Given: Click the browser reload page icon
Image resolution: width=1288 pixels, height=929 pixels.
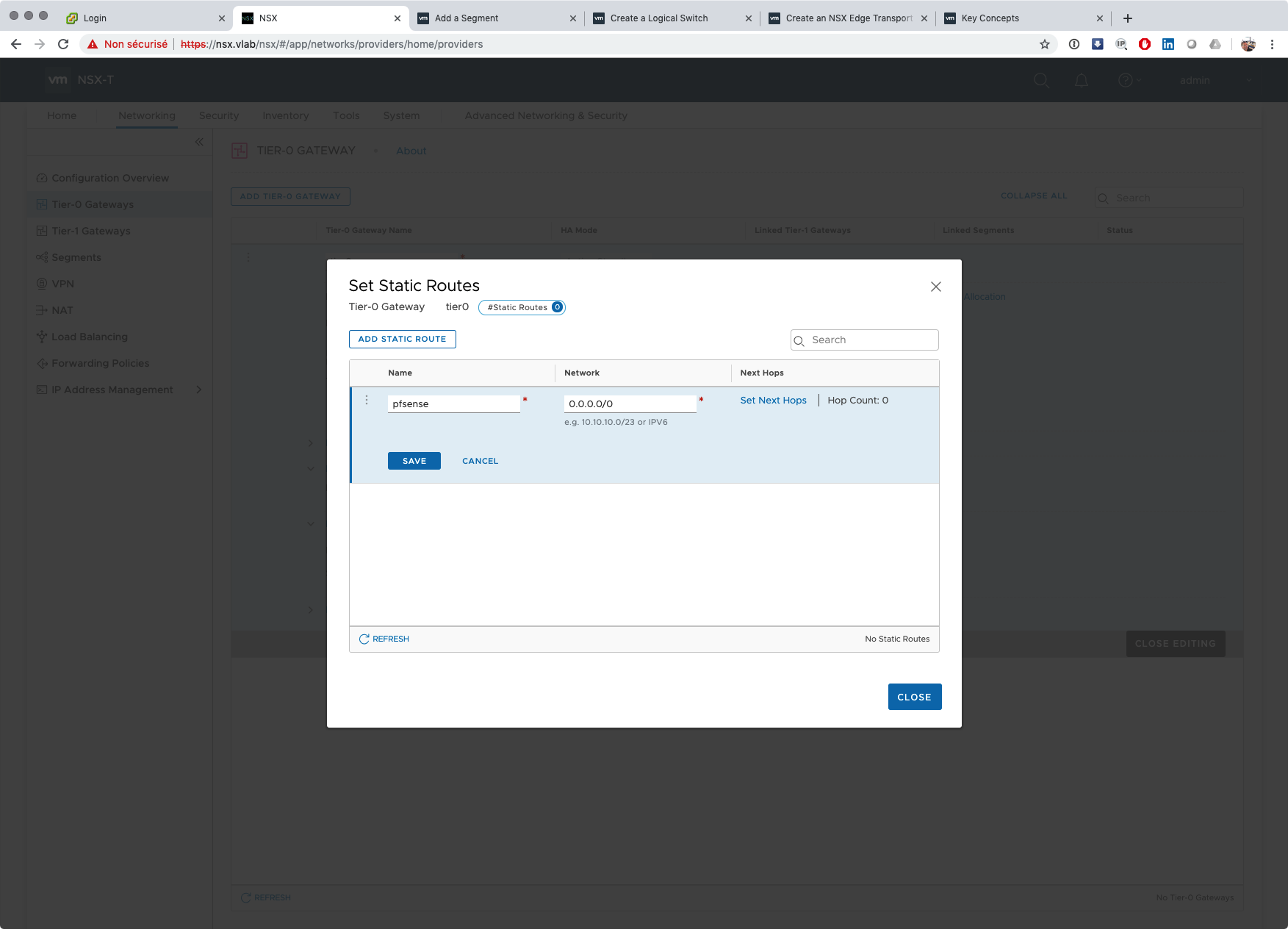Looking at the screenshot, I should (x=63, y=44).
